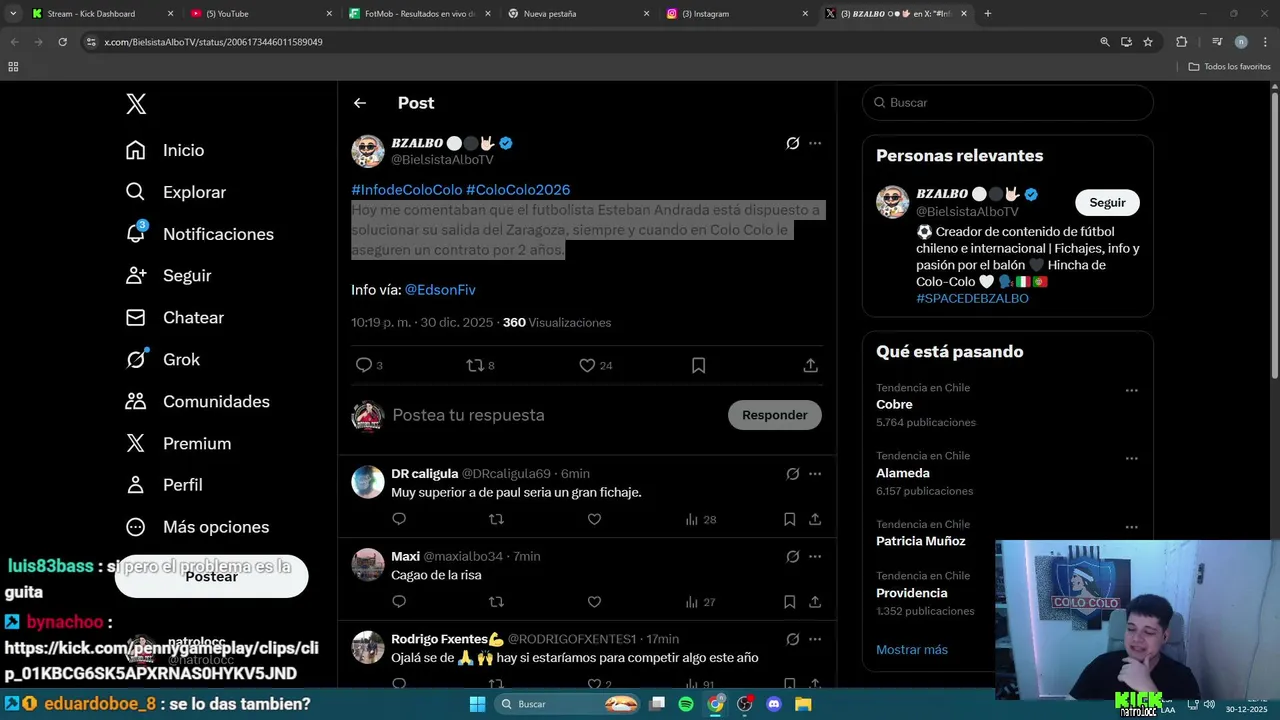Open Patricia Muñoz trend options menu
Image resolution: width=1280 pixels, height=720 pixels.
(1131, 527)
